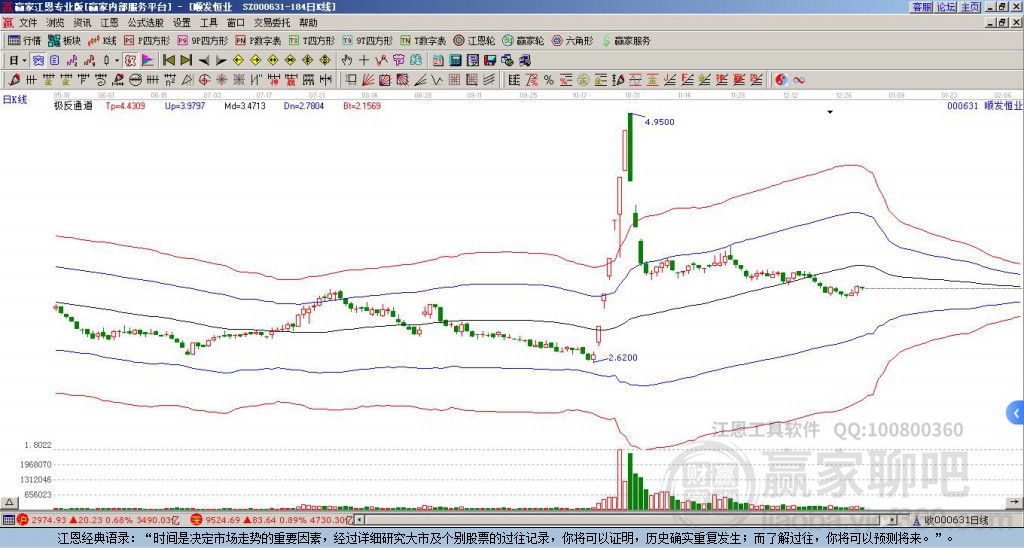Viewport: 1024px width, 548px height.
Task: Select the hand pan tool
Action: (x=347, y=60)
